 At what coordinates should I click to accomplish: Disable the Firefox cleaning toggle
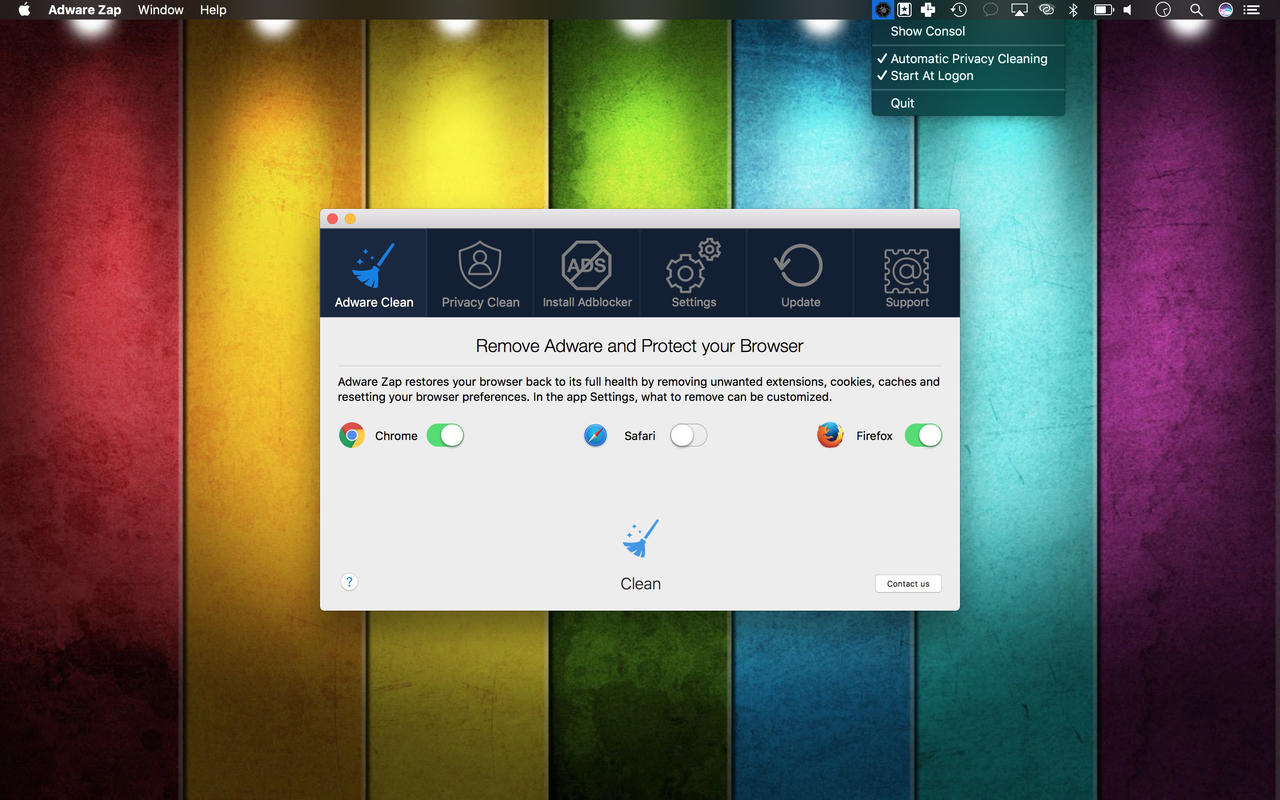pos(923,435)
